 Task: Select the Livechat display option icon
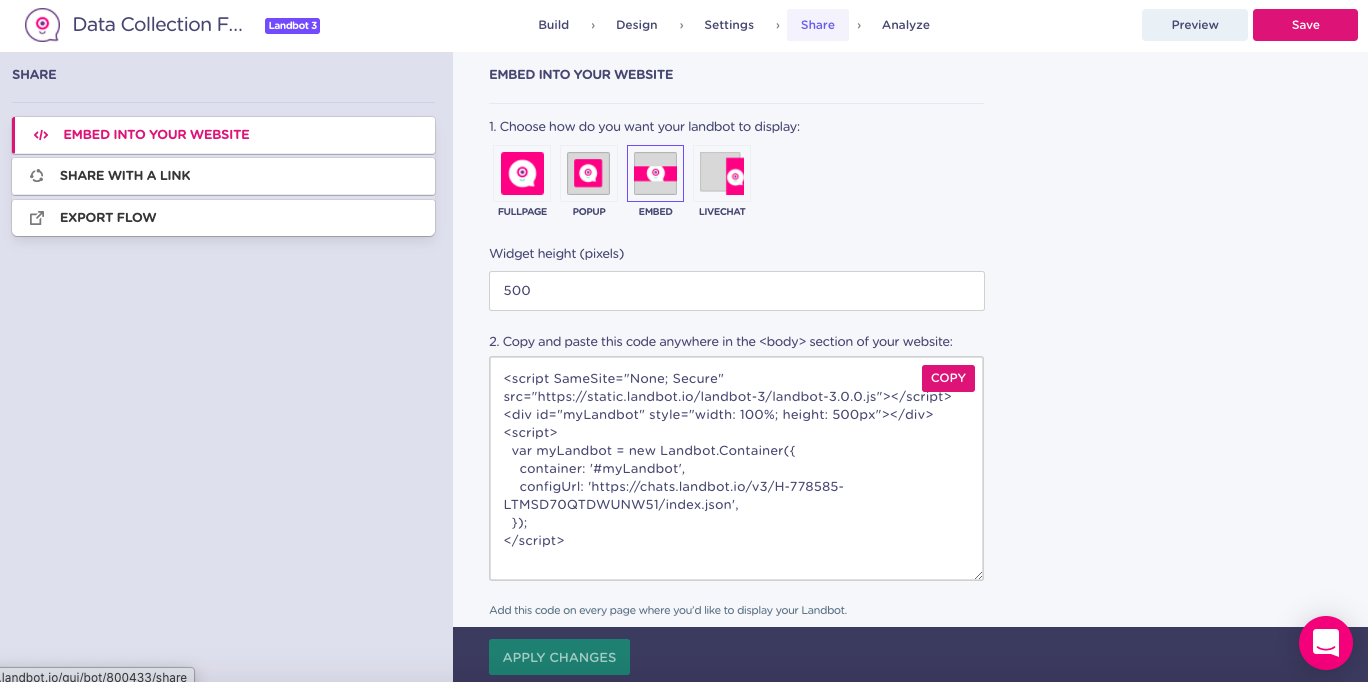coord(722,173)
